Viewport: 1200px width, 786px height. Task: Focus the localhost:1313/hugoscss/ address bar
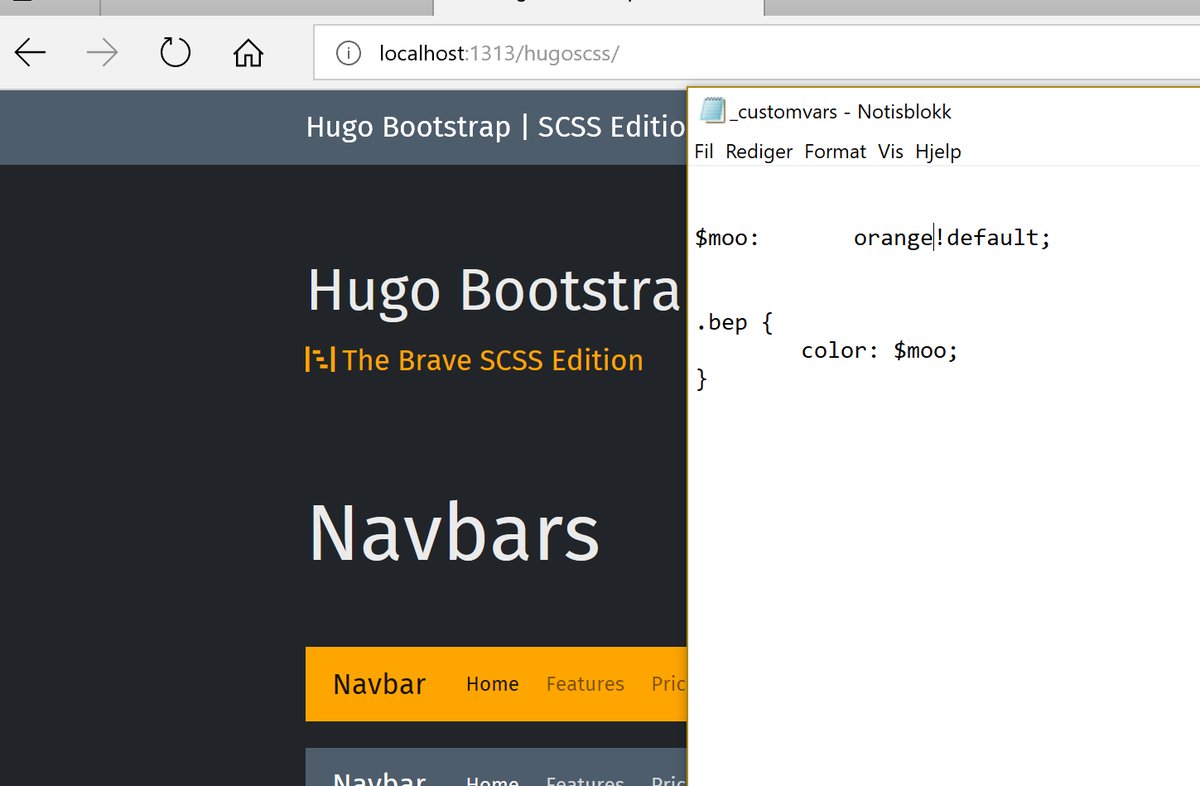point(756,53)
